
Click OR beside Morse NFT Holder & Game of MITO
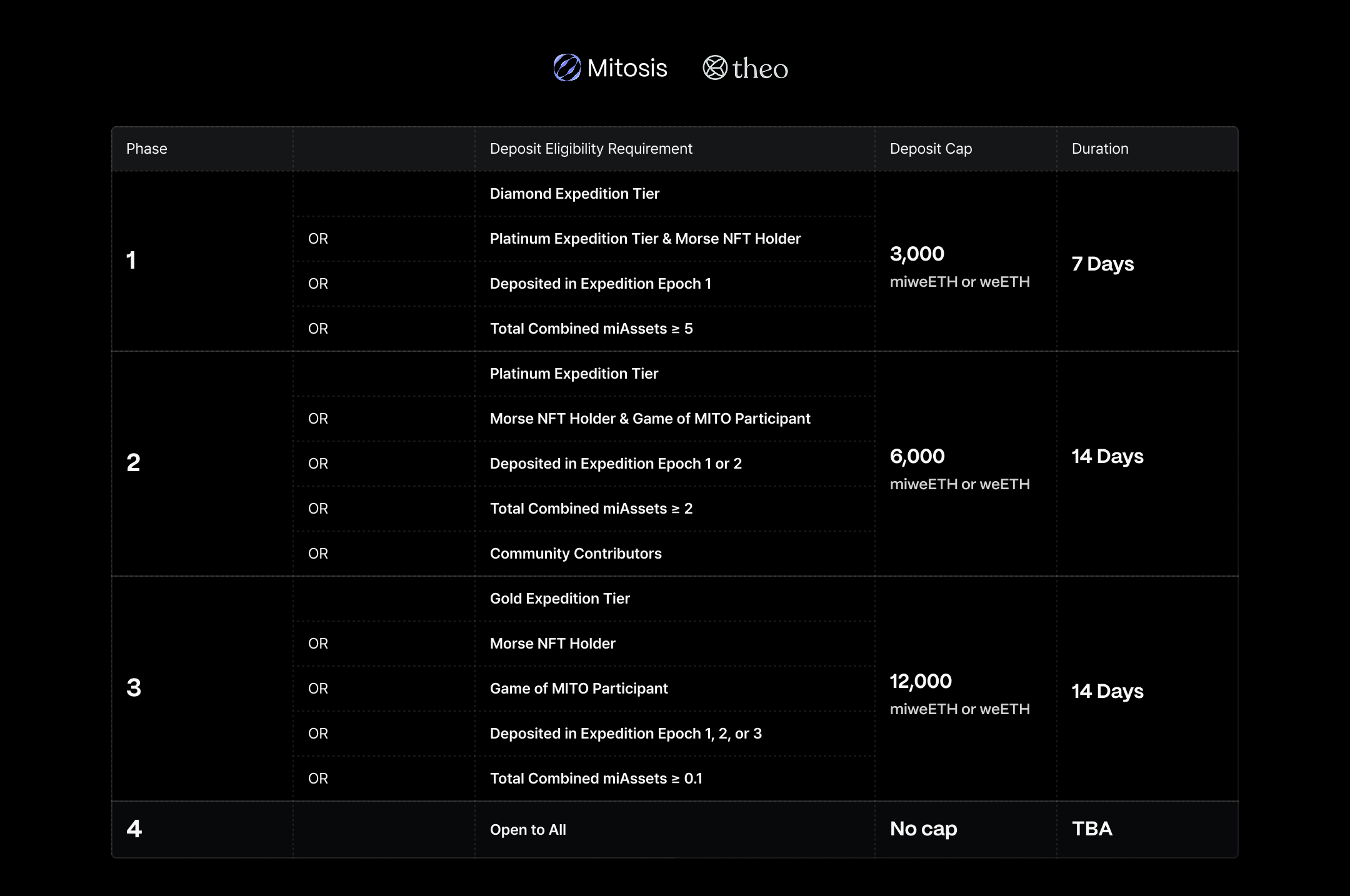click(318, 419)
